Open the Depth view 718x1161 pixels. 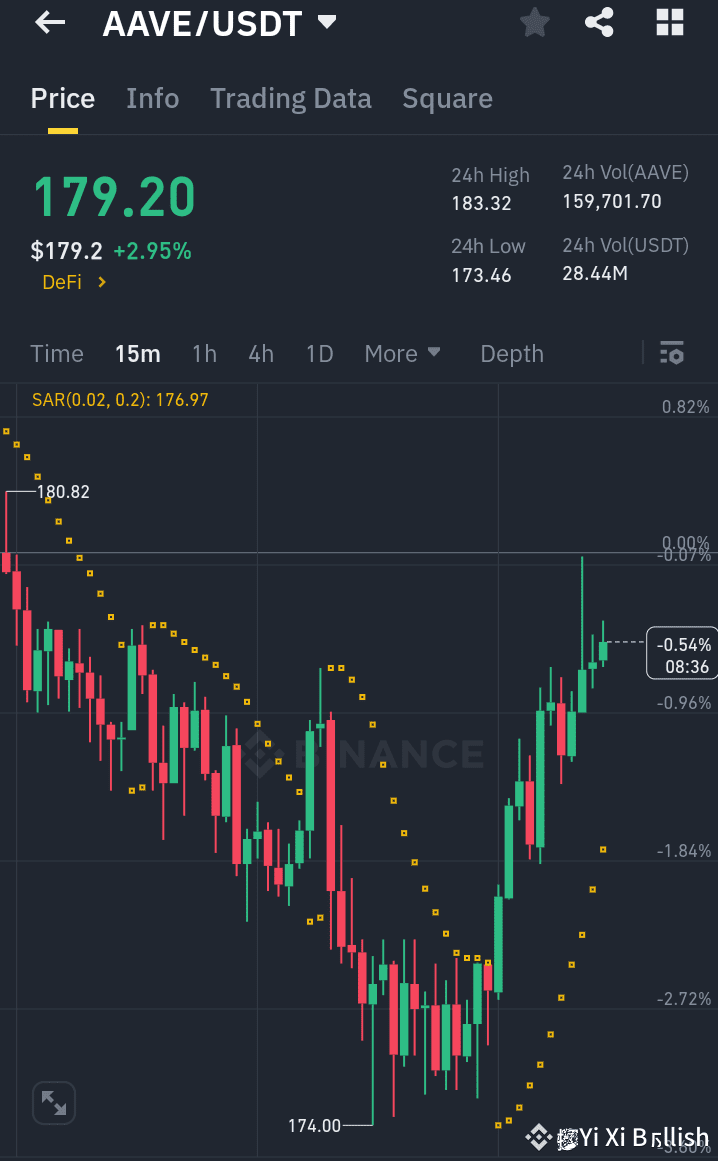tap(511, 353)
